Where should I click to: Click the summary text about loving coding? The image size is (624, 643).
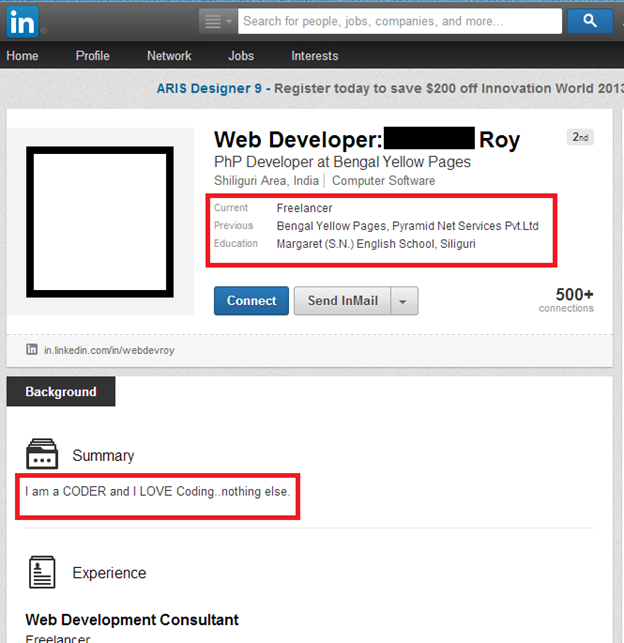point(157,491)
